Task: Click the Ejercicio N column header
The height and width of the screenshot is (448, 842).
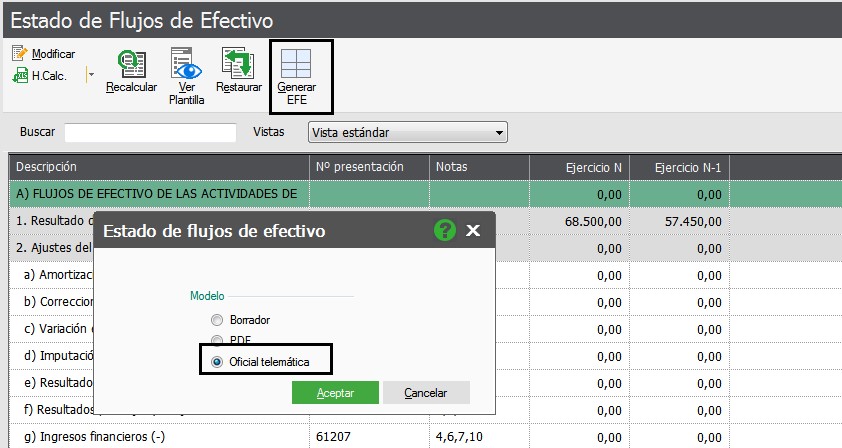Action: [579, 167]
